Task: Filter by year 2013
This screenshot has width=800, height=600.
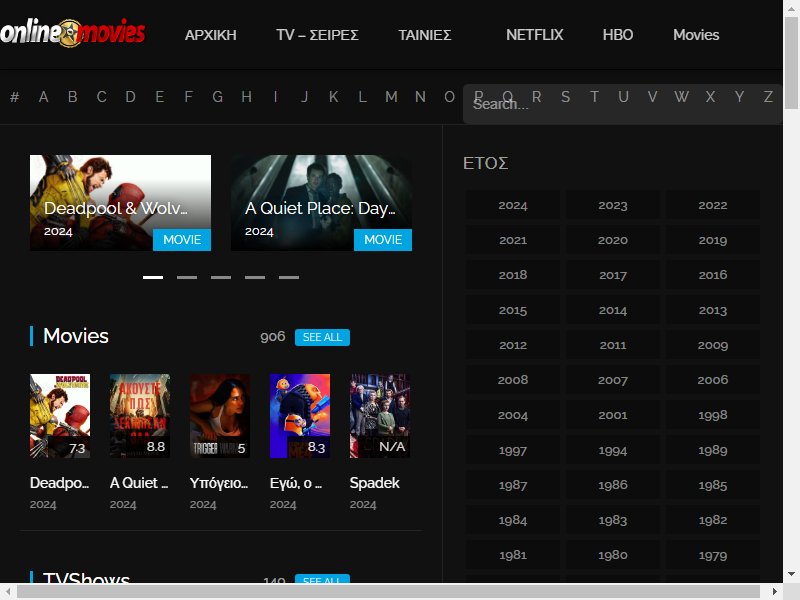Action: pos(713,310)
